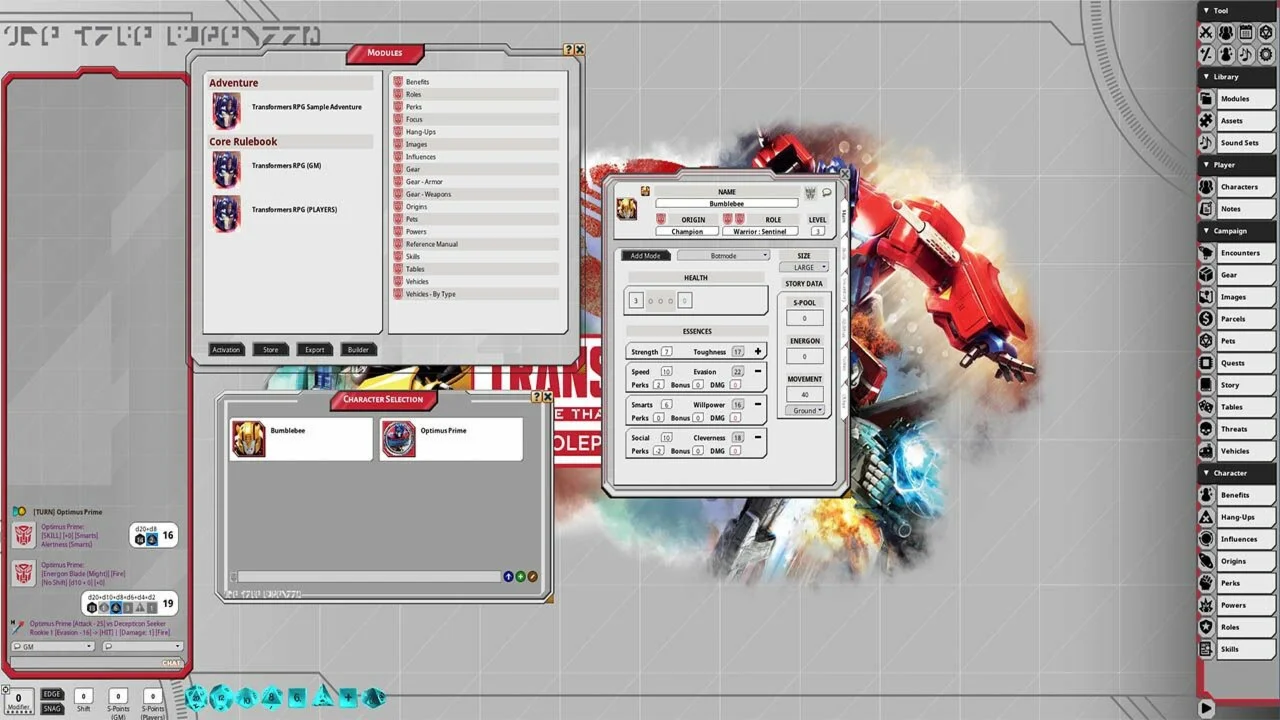Viewport: 1280px width, 720px height.
Task: Click the green plus icon in Character Selection
Action: pyautogui.click(x=520, y=577)
